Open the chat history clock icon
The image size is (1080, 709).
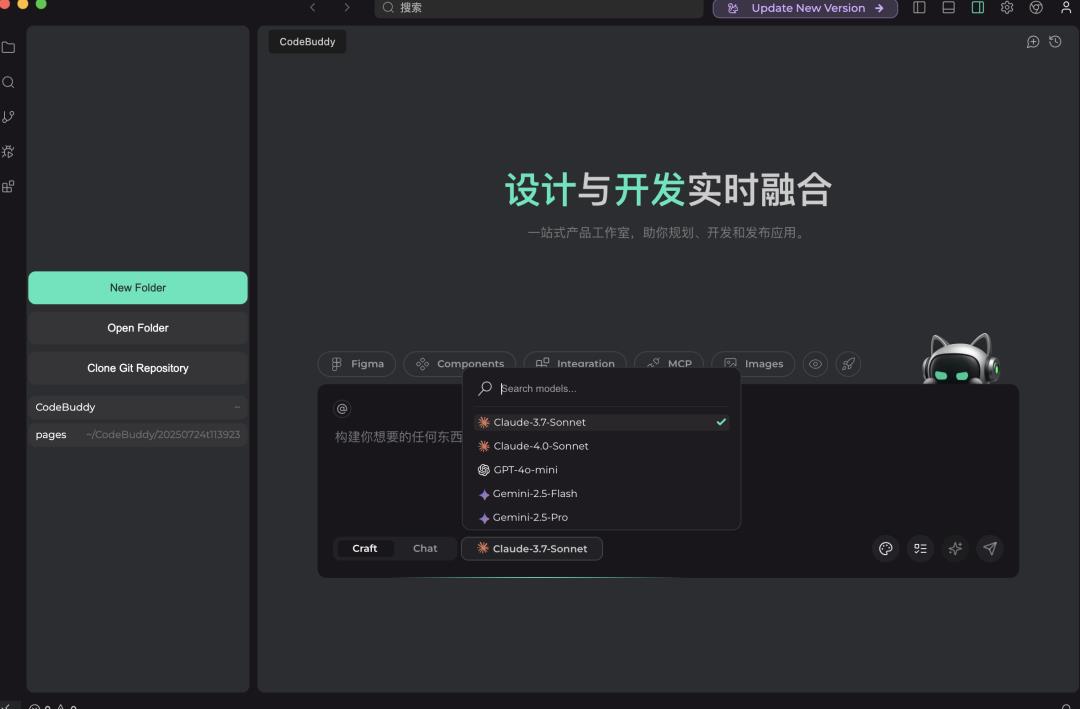[1055, 42]
